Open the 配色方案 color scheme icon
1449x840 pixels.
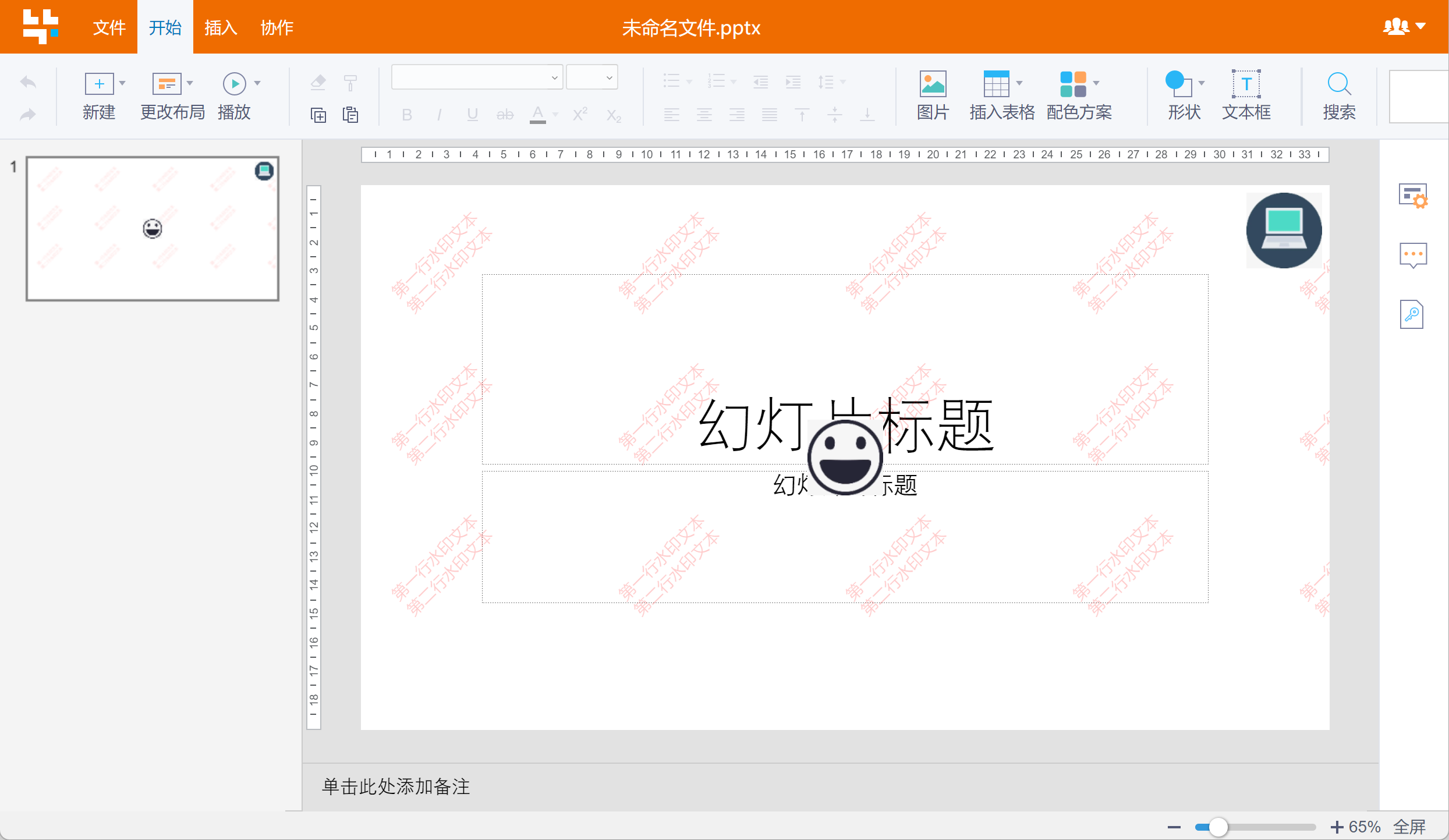click(x=1073, y=83)
